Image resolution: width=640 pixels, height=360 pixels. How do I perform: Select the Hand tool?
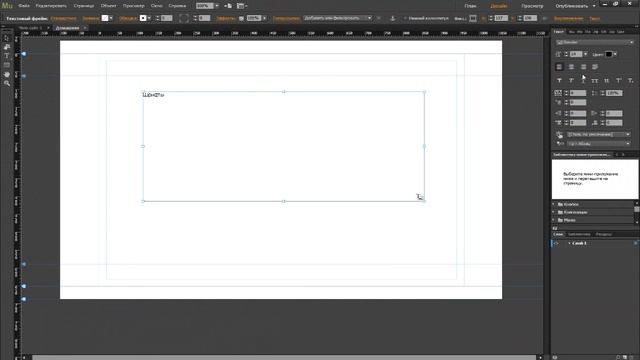[7, 74]
